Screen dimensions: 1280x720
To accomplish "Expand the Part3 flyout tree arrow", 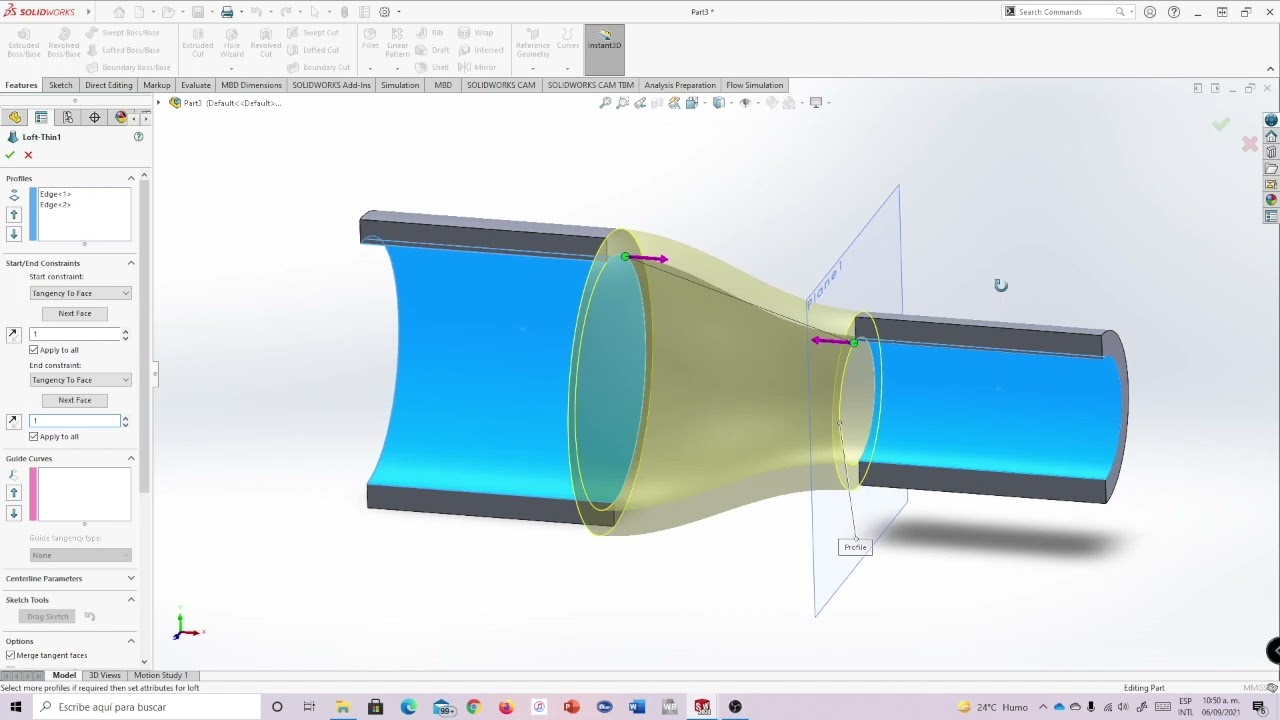I will pos(159,103).
